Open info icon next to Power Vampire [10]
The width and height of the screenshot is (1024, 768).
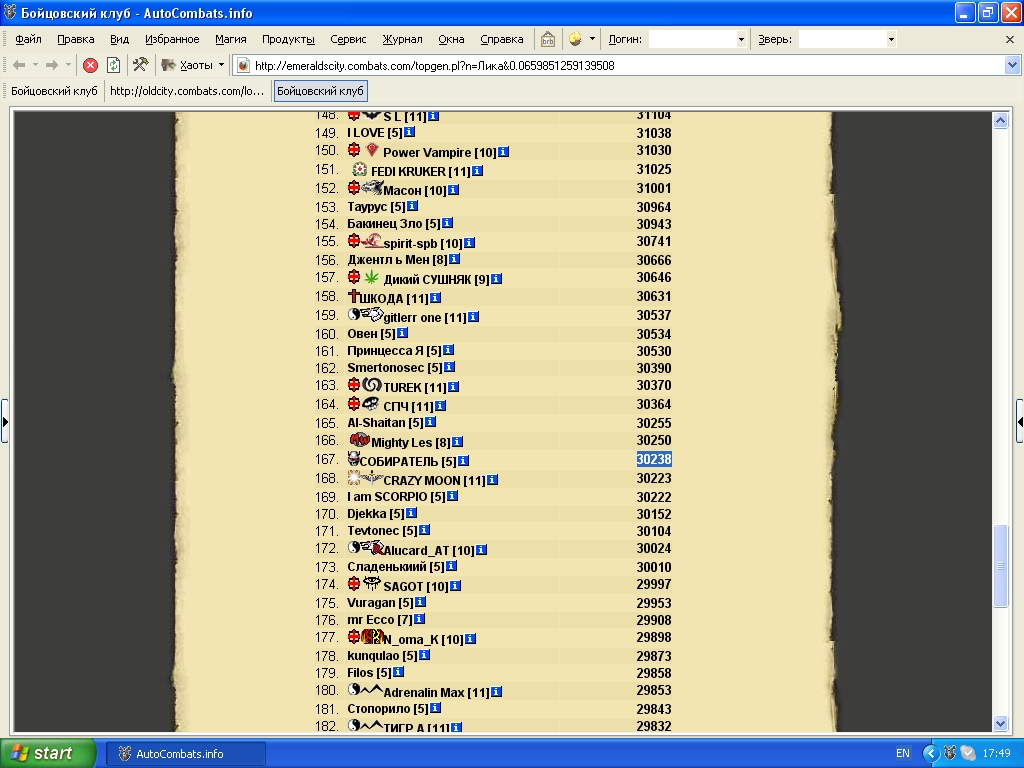[504, 152]
